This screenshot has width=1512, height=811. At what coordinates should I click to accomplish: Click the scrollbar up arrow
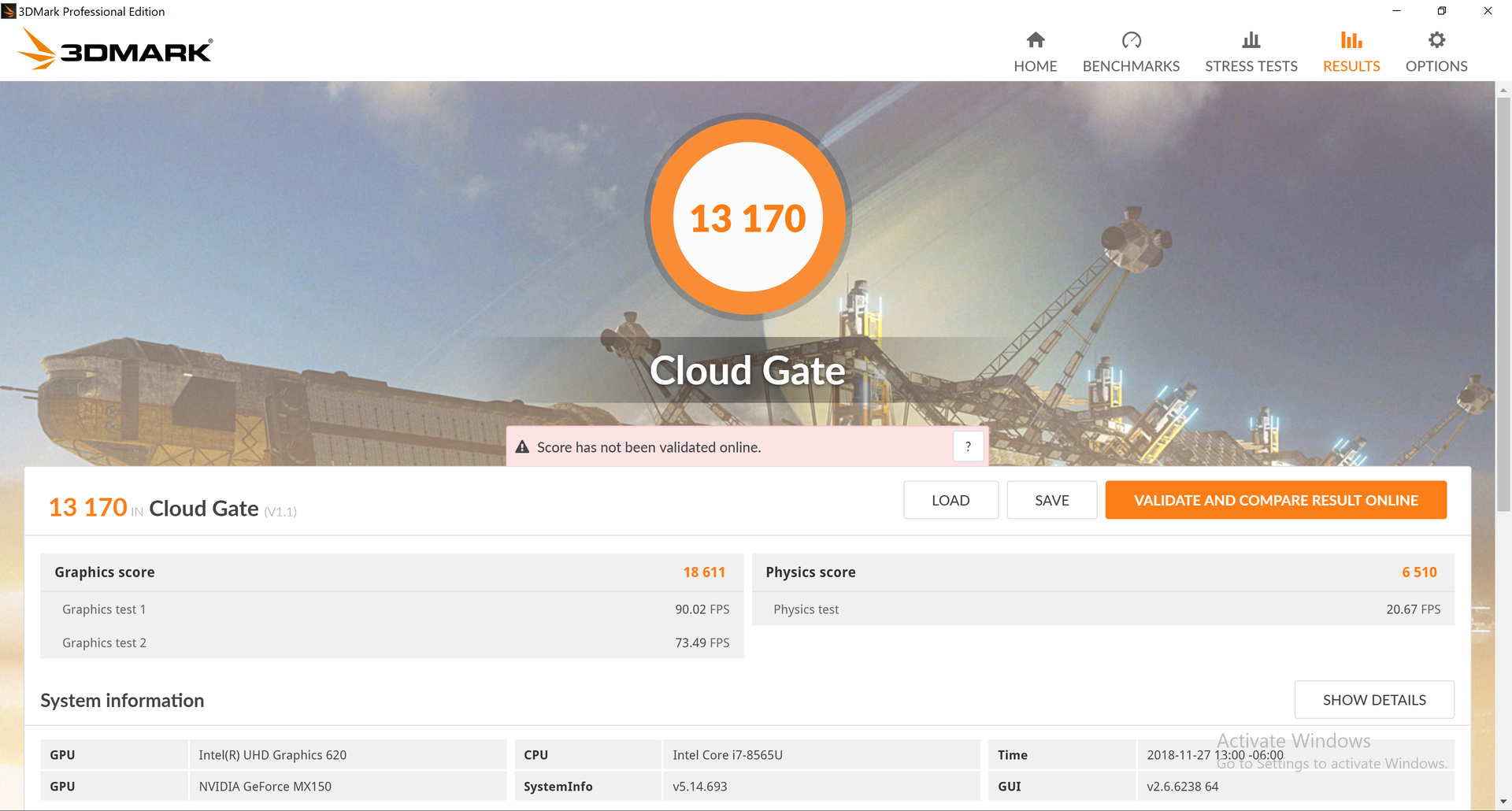(x=1503, y=90)
